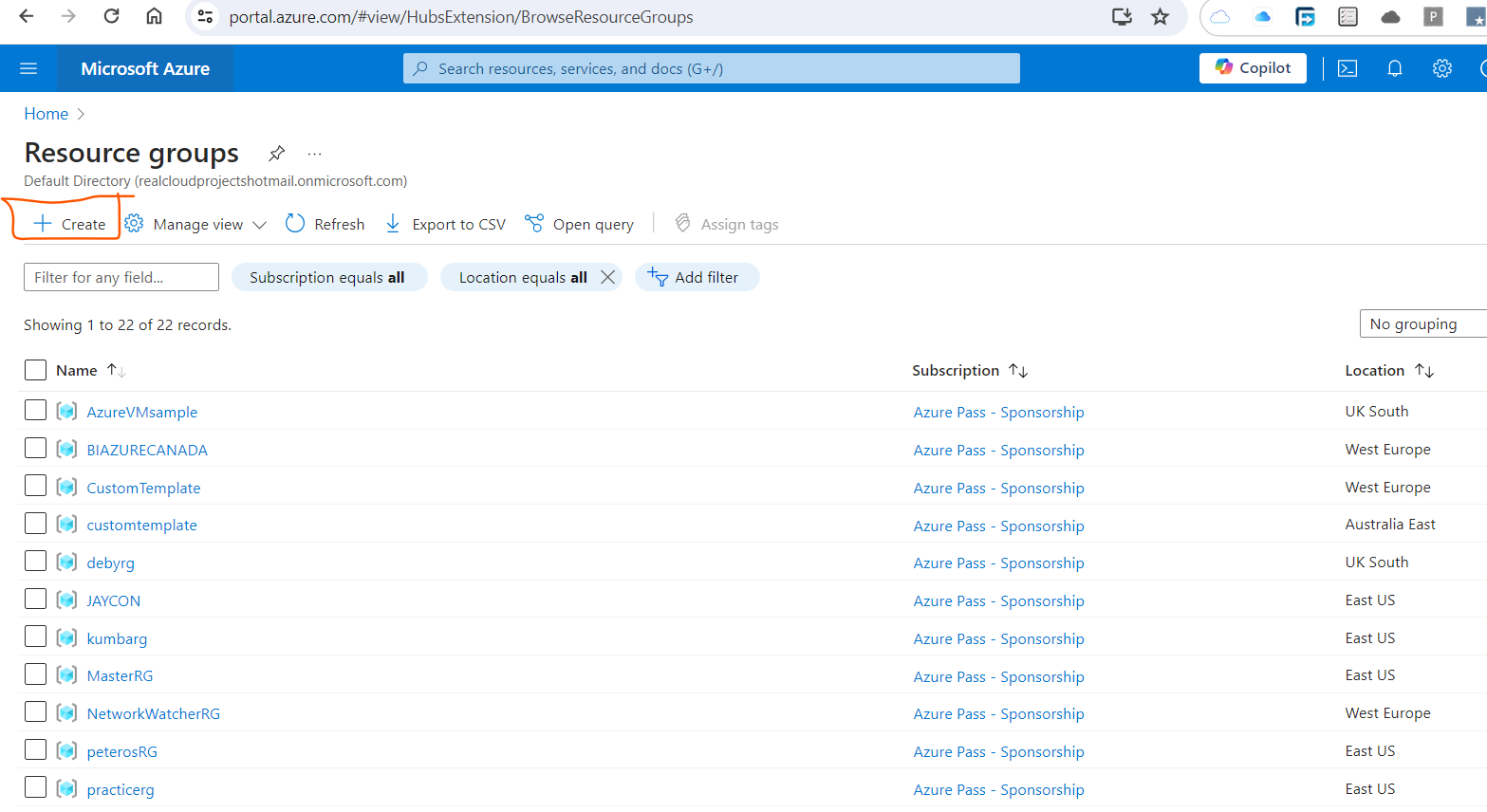This screenshot has width=1487, height=812.
Task: Check the CustomTemplate row checkbox
Action: click(x=35, y=486)
